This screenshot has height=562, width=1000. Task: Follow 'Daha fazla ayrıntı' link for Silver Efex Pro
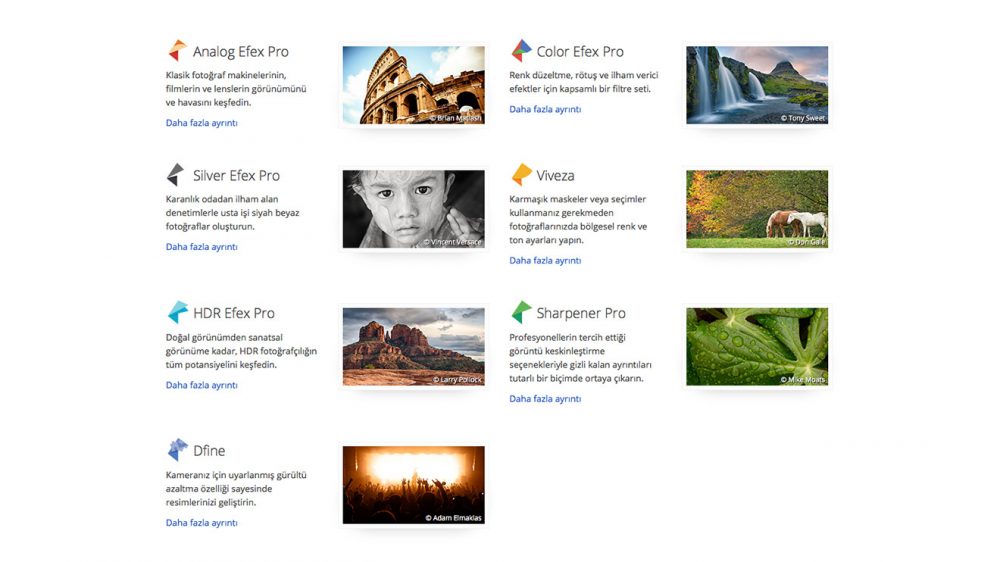click(201, 247)
